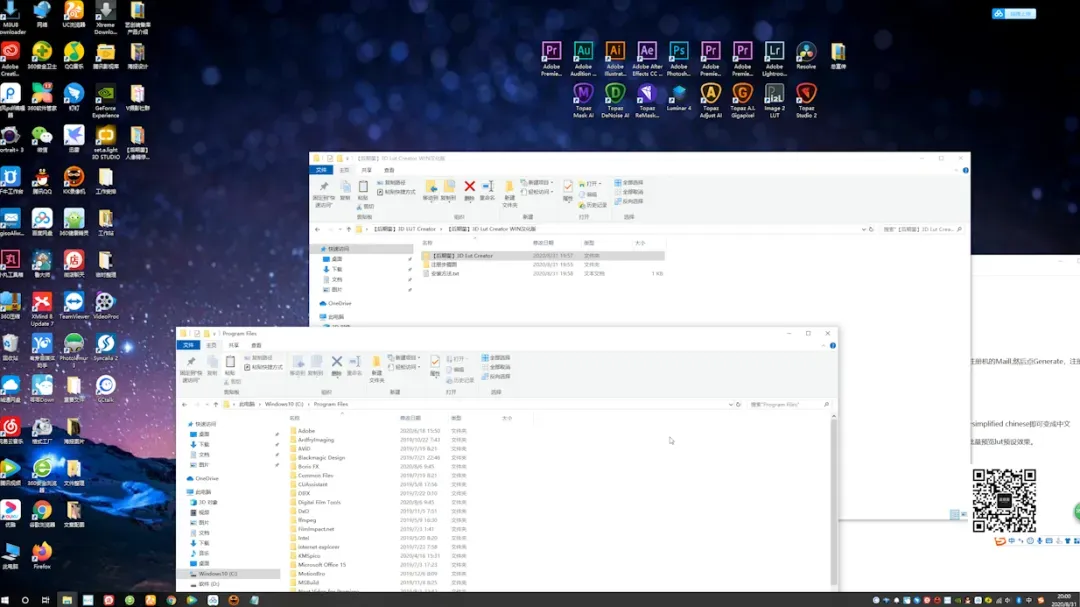Click the red Delete icon in Program Files ribbon
The image size is (1080, 607).
(x=337, y=362)
